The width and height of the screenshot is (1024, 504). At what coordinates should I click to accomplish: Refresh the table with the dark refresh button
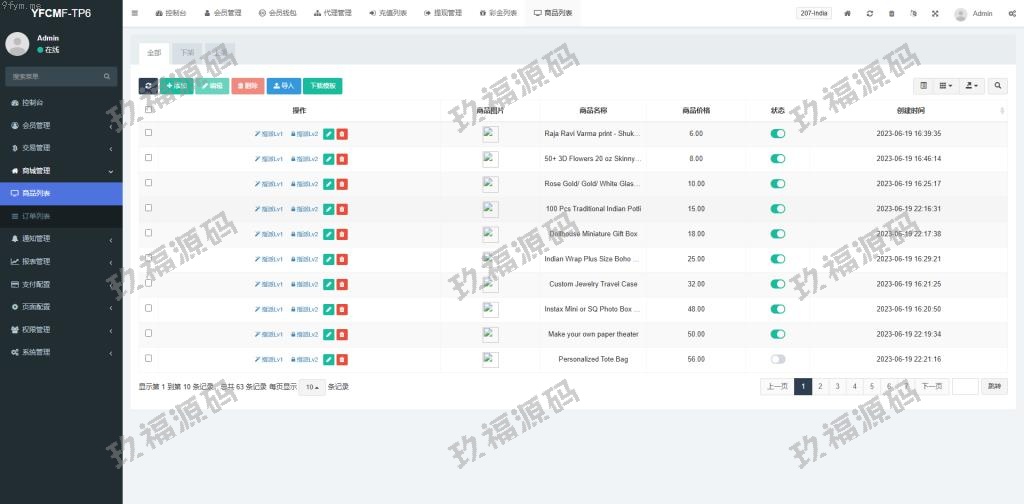148,86
